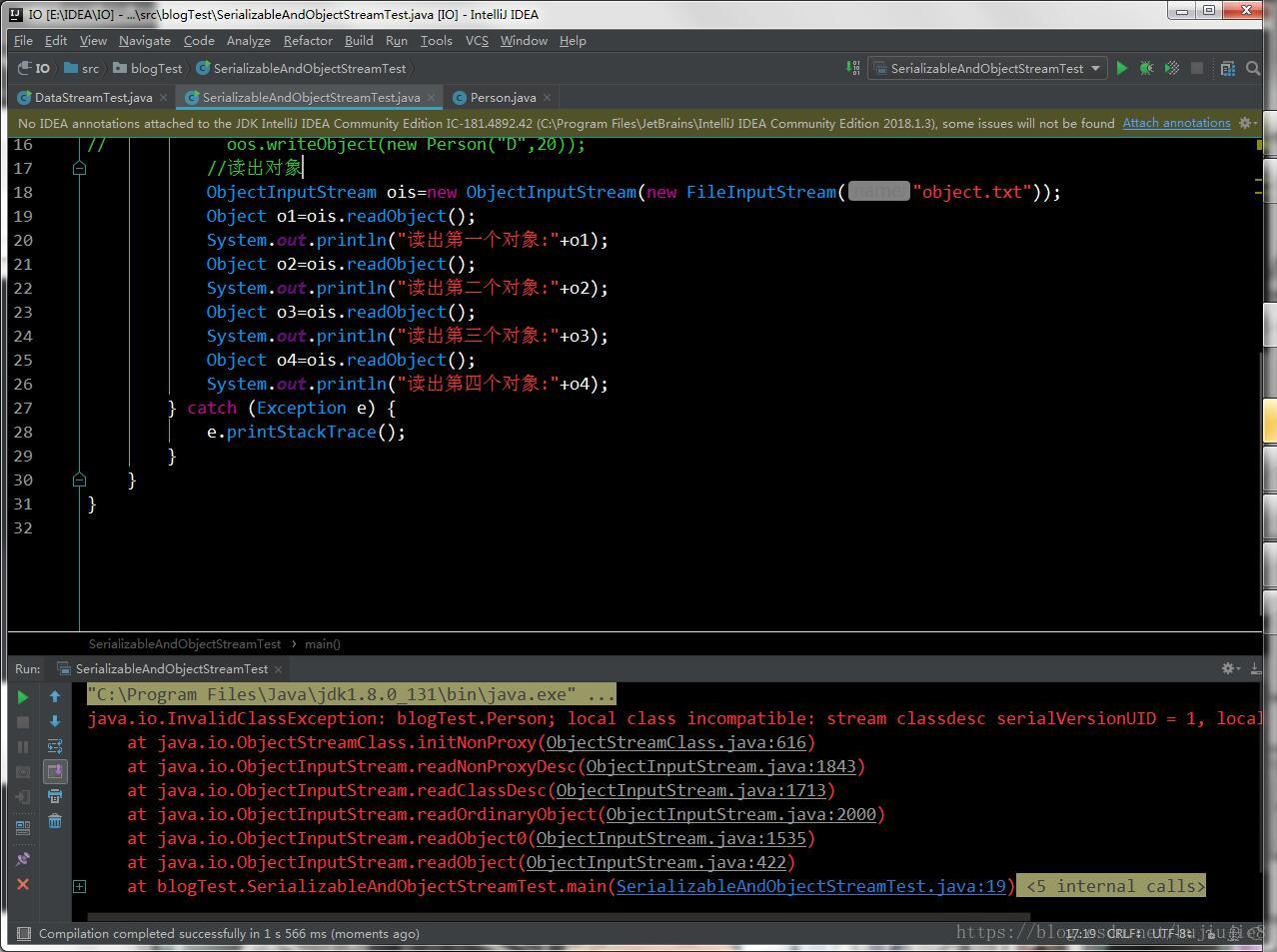The height and width of the screenshot is (952, 1277).
Task: Jump down the stack trace with down arrow
Action: click(55, 721)
